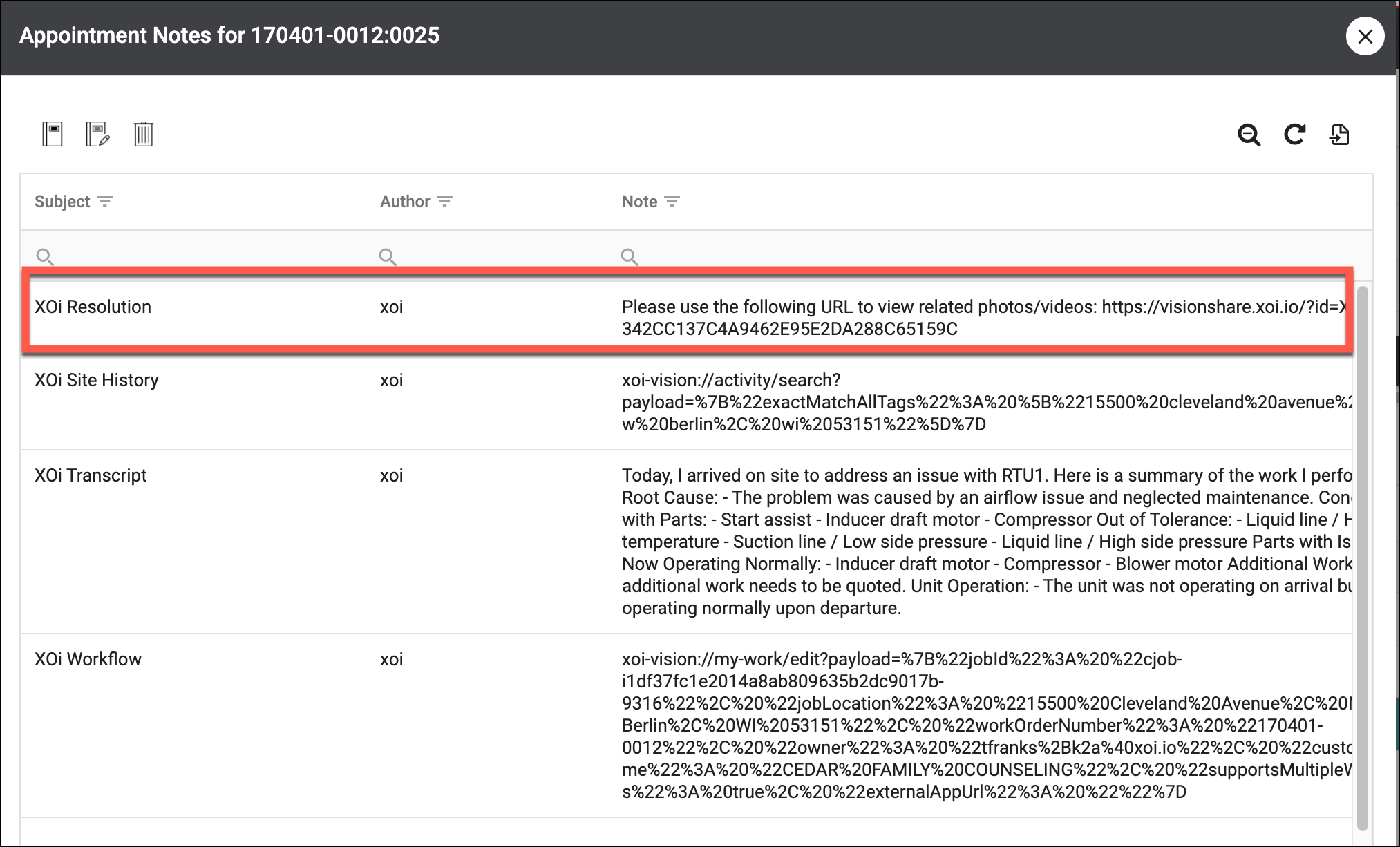Click the new note icon
The width and height of the screenshot is (1400, 847).
[53, 134]
